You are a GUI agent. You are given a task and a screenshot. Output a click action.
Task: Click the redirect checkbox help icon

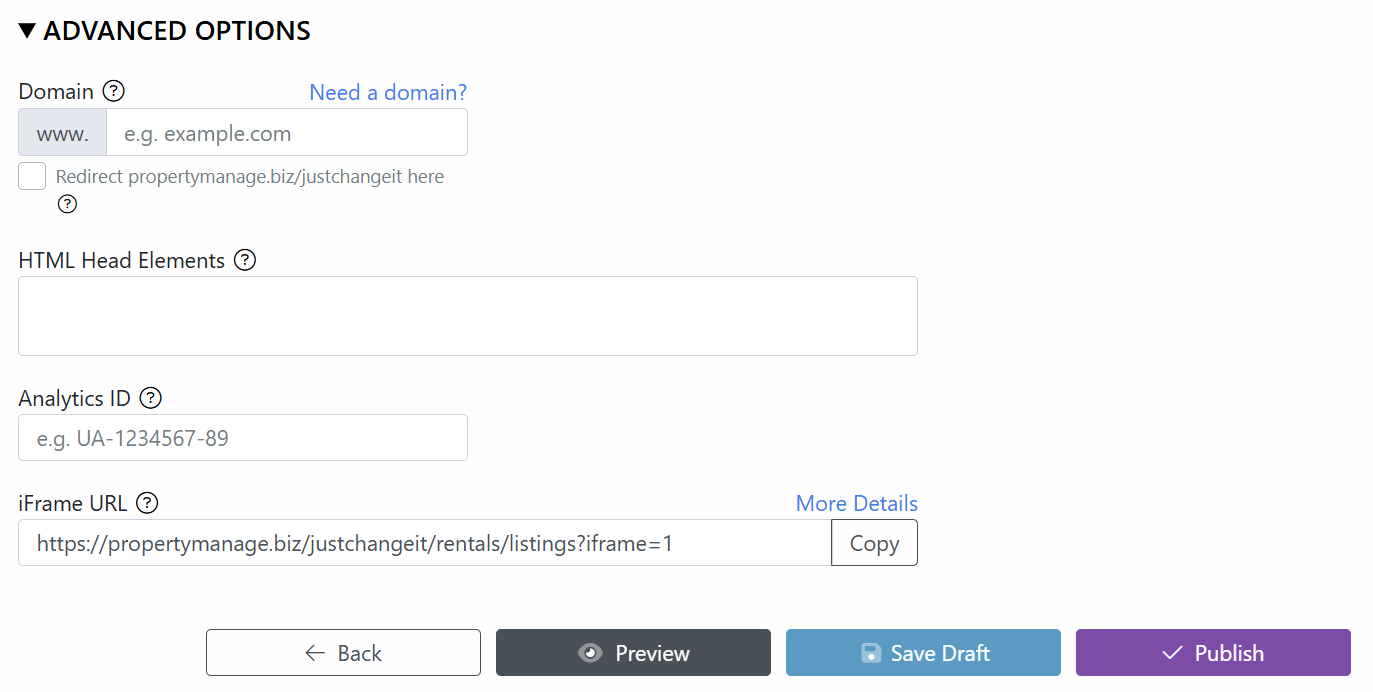coord(67,204)
